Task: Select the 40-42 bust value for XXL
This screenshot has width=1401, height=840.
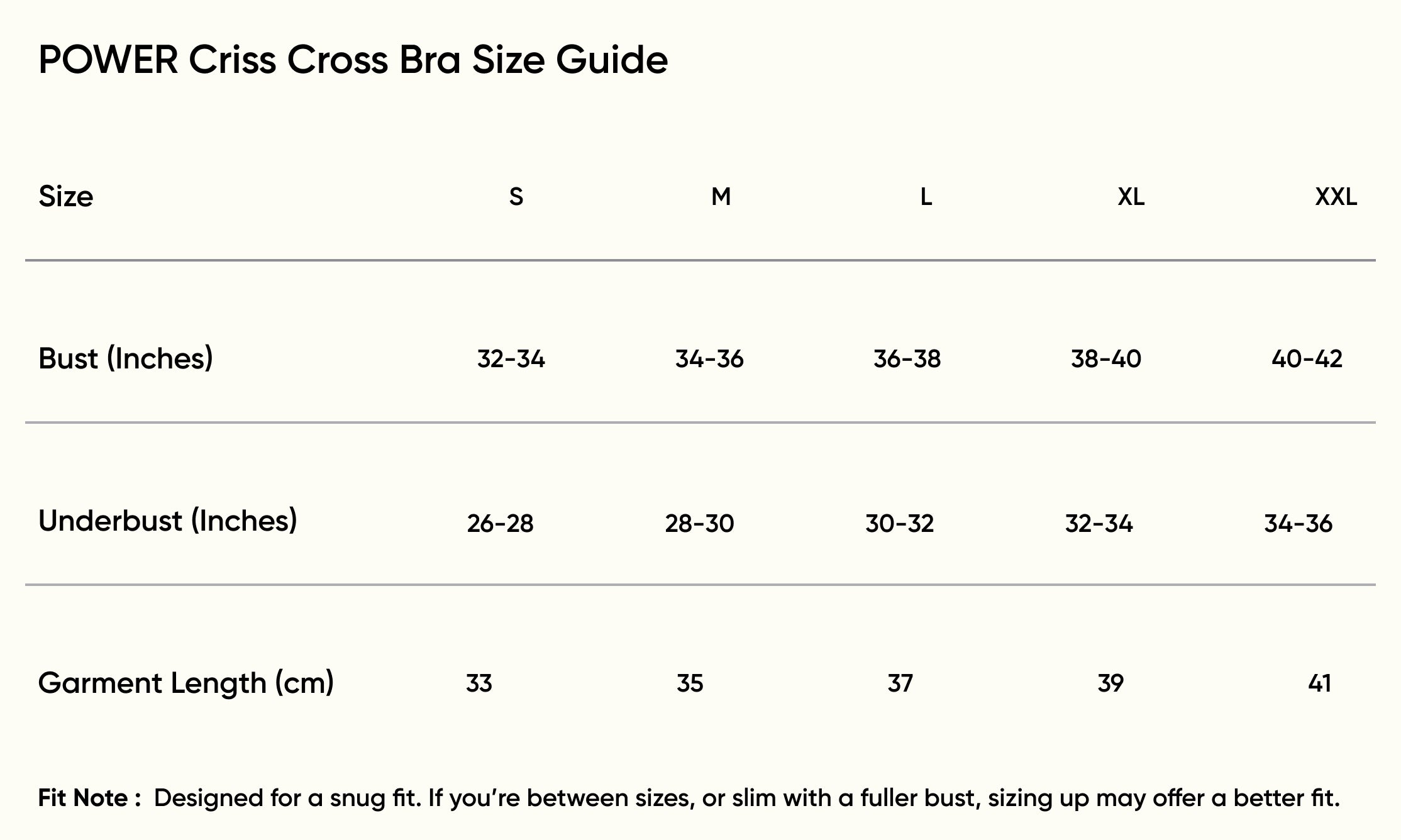Action: tap(1307, 359)
